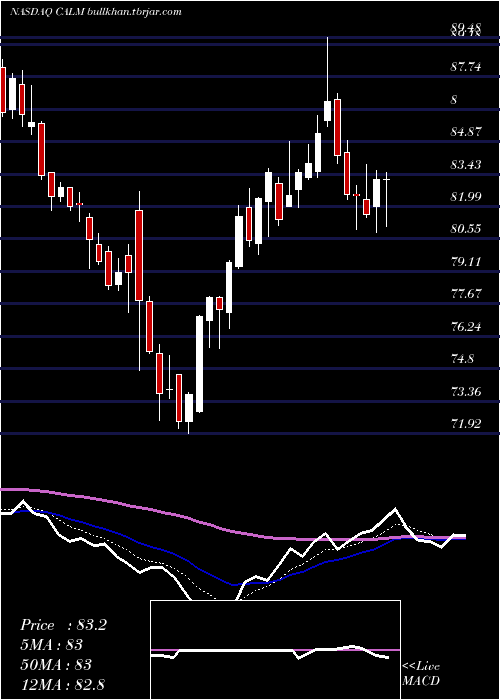Click the 77.67 price axis label

466,294
